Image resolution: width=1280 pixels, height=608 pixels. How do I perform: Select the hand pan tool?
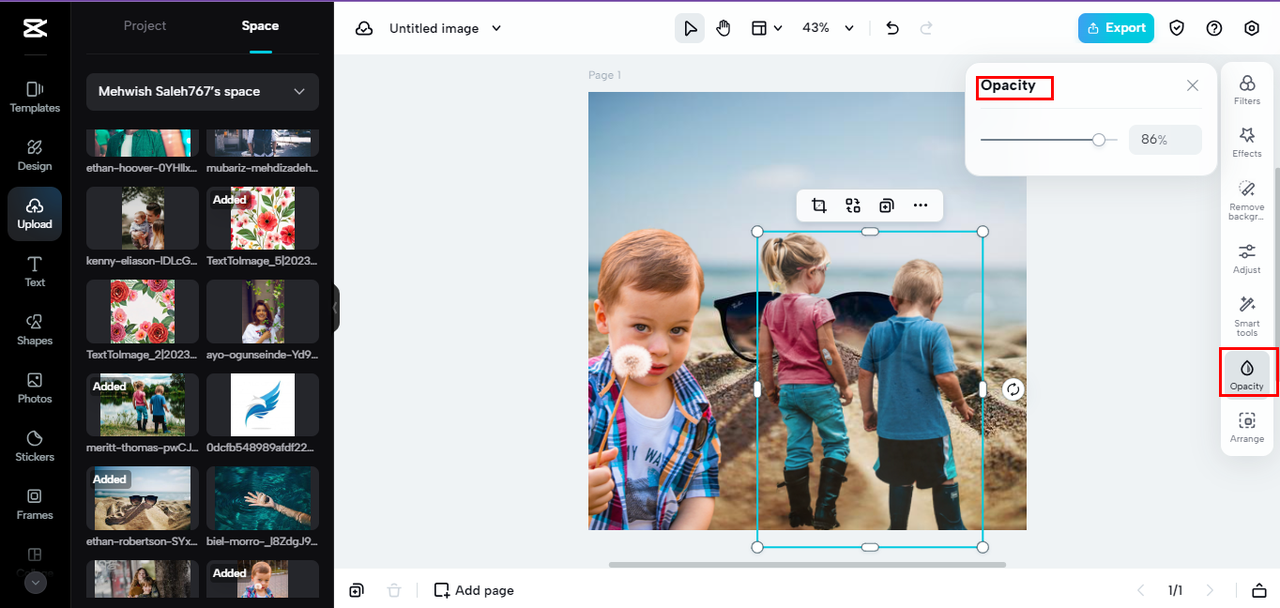pos(724,28)
